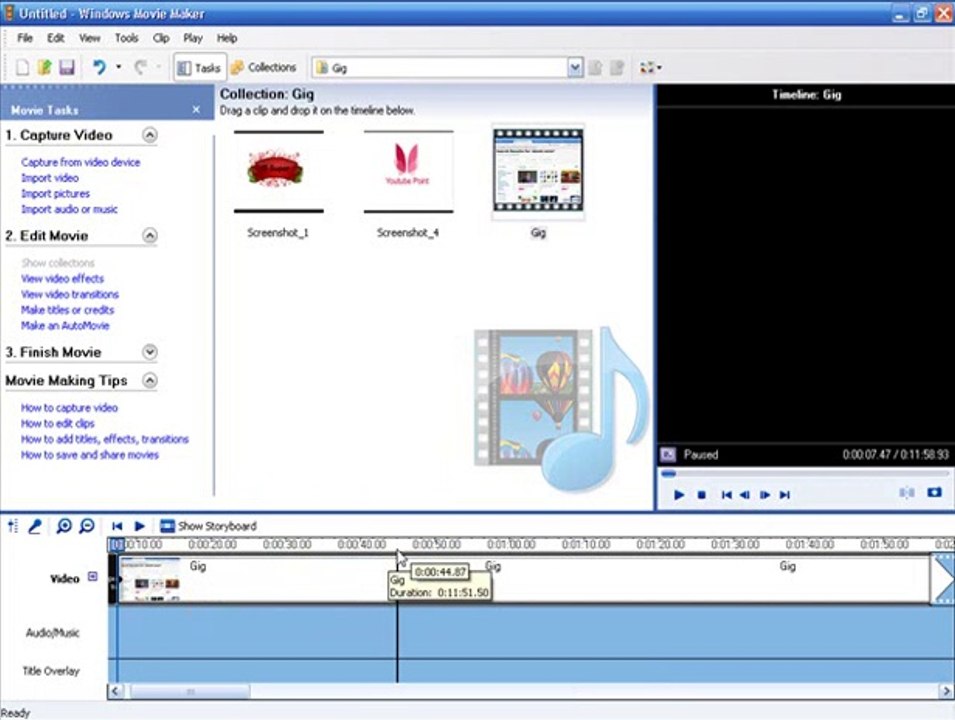Open View video transitions
Viewport: 955px width, 720px height.
70,294
